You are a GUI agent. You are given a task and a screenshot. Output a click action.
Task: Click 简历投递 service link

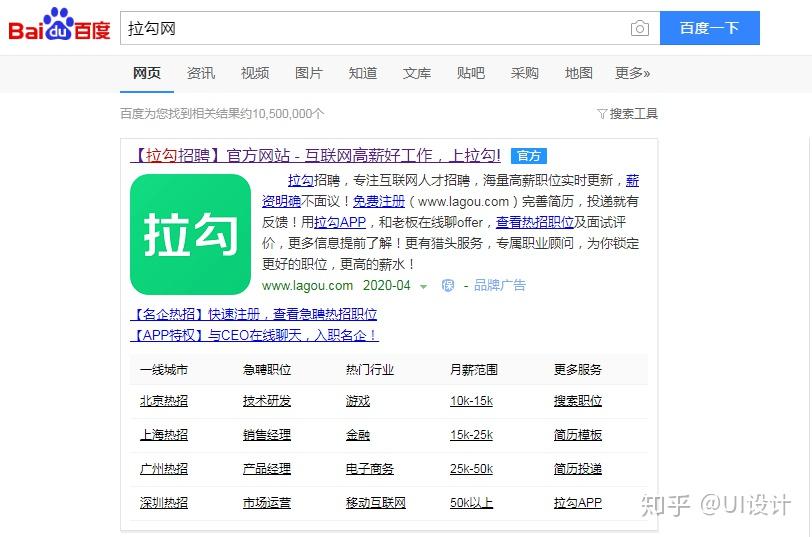578,469
